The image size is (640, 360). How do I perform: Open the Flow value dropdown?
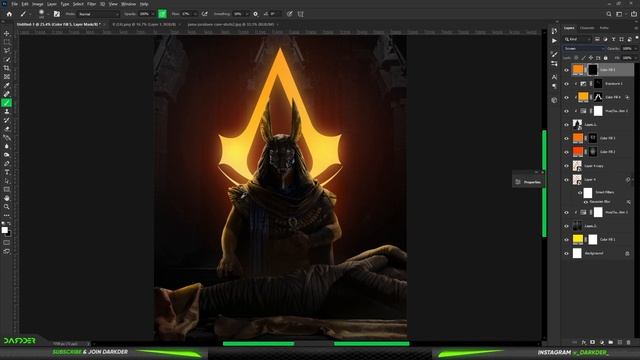195,14
